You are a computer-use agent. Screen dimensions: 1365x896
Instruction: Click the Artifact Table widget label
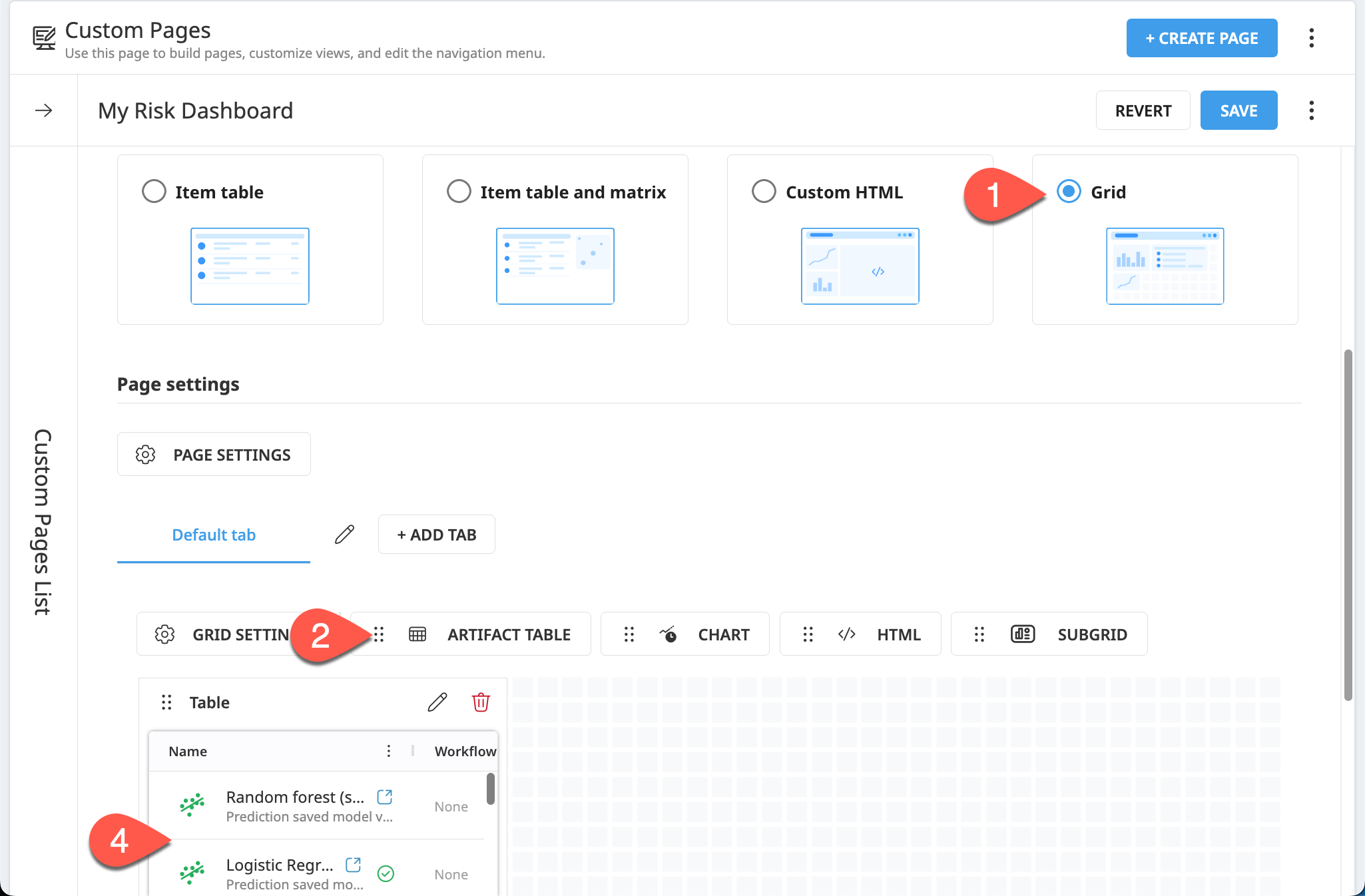point(509,635)
